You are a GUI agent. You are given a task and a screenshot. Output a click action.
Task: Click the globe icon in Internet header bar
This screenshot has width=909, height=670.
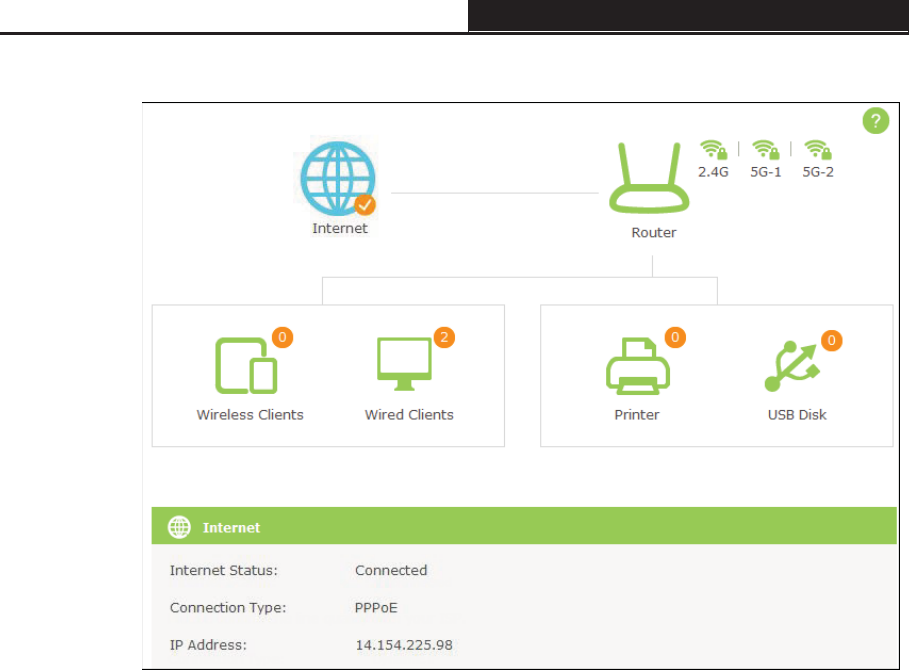coord(179,527)
